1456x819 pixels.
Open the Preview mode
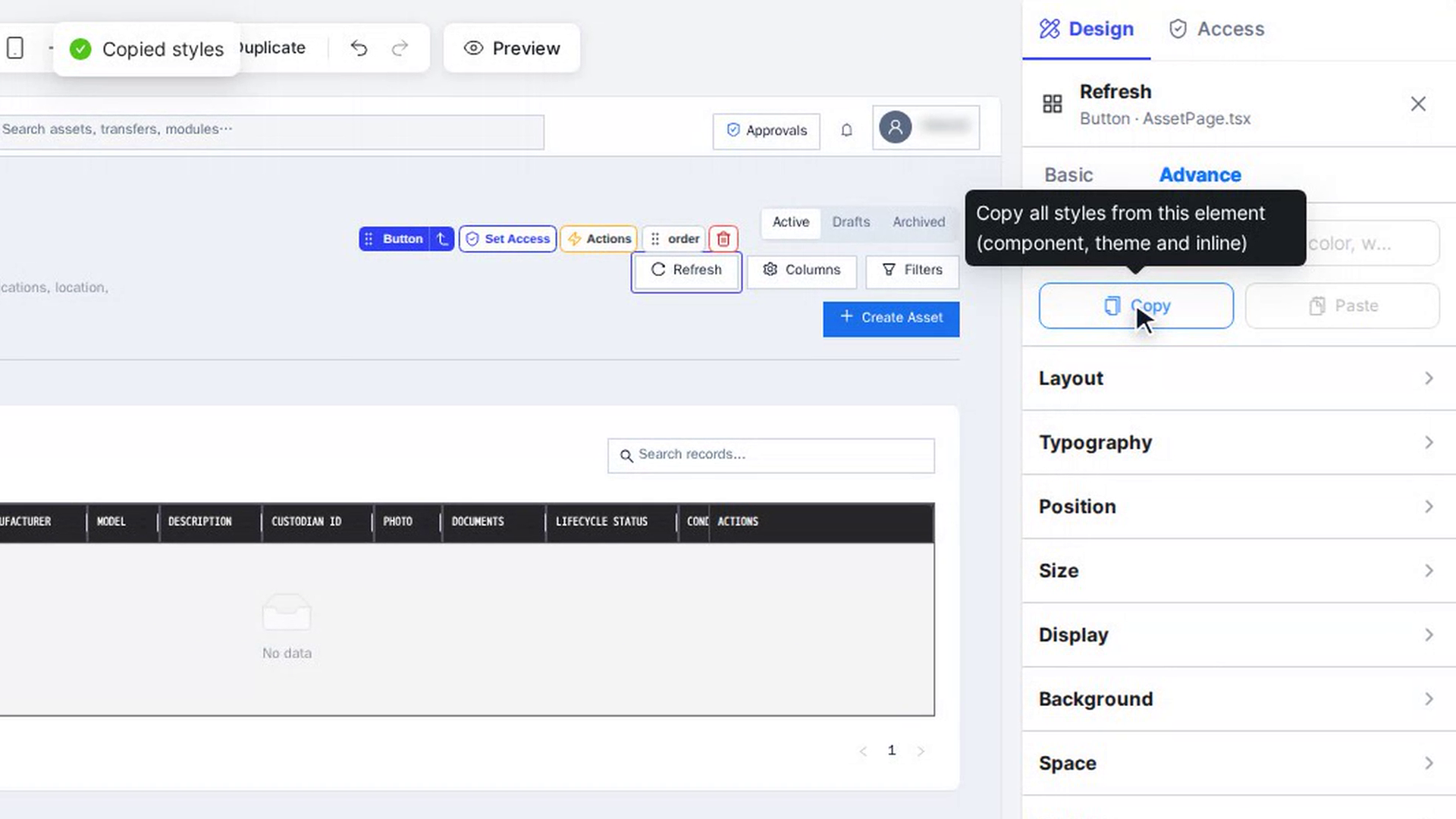click(x=512, y=48)
